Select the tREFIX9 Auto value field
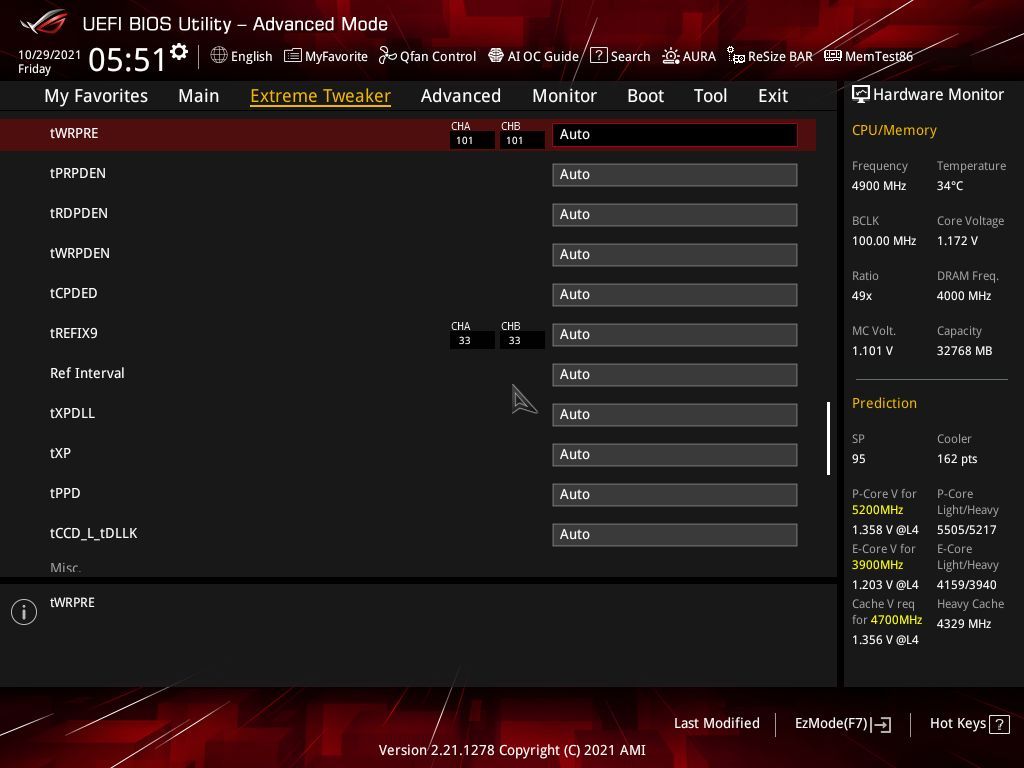The width and height of the screenshot is (1024, 768). [675, 334]
